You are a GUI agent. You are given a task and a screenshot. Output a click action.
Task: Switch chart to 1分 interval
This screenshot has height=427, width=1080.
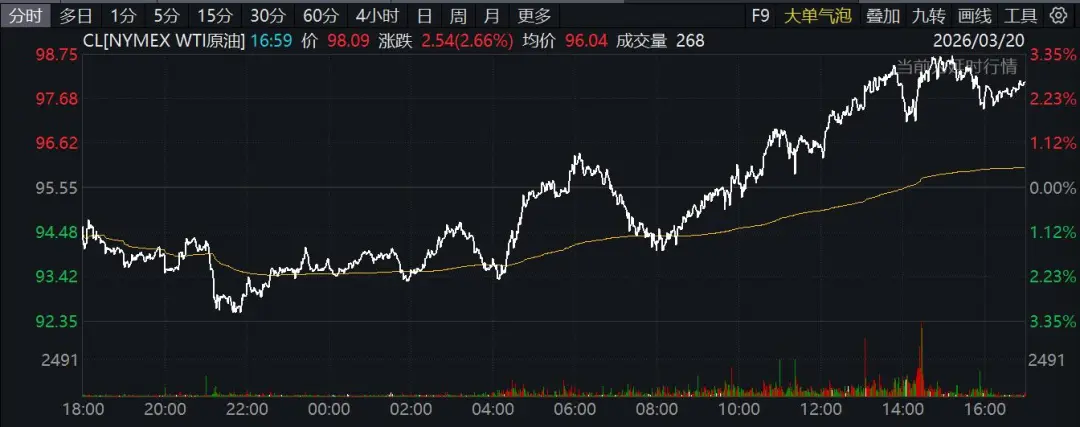pyautogui.click(x=123, y=15)
